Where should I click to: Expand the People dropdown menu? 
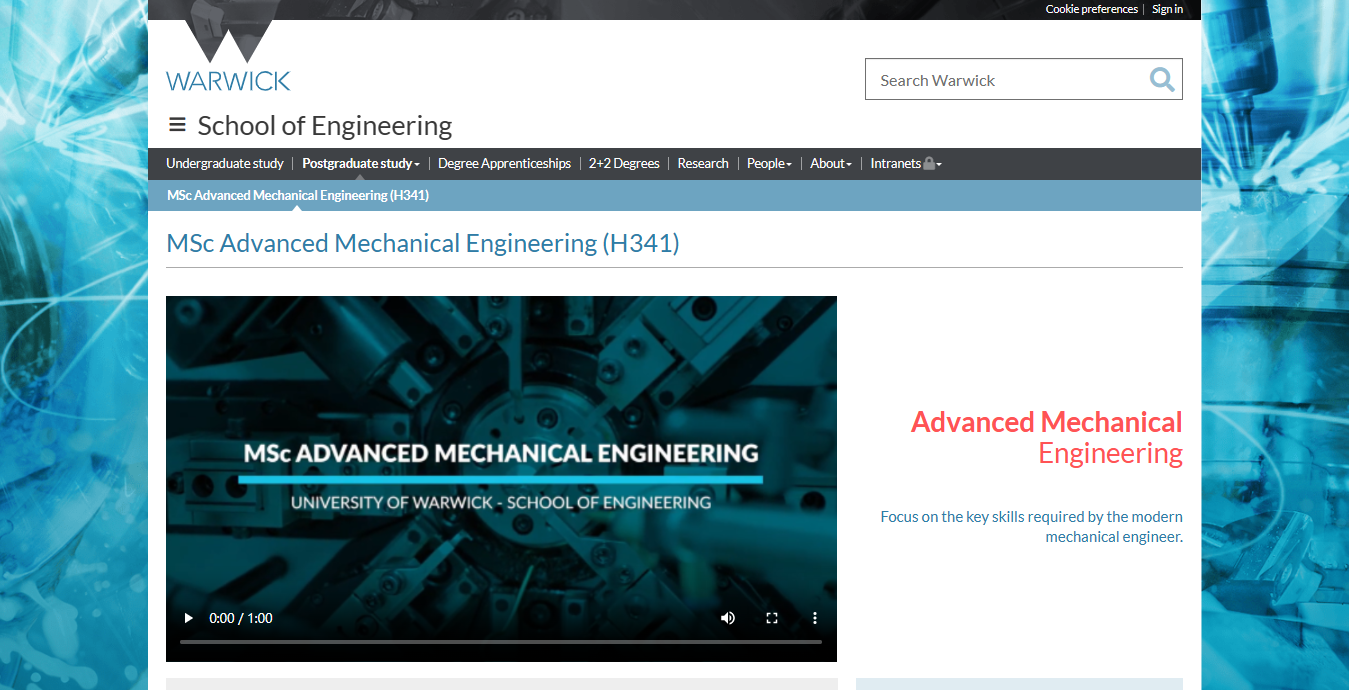tap(769, 164)
